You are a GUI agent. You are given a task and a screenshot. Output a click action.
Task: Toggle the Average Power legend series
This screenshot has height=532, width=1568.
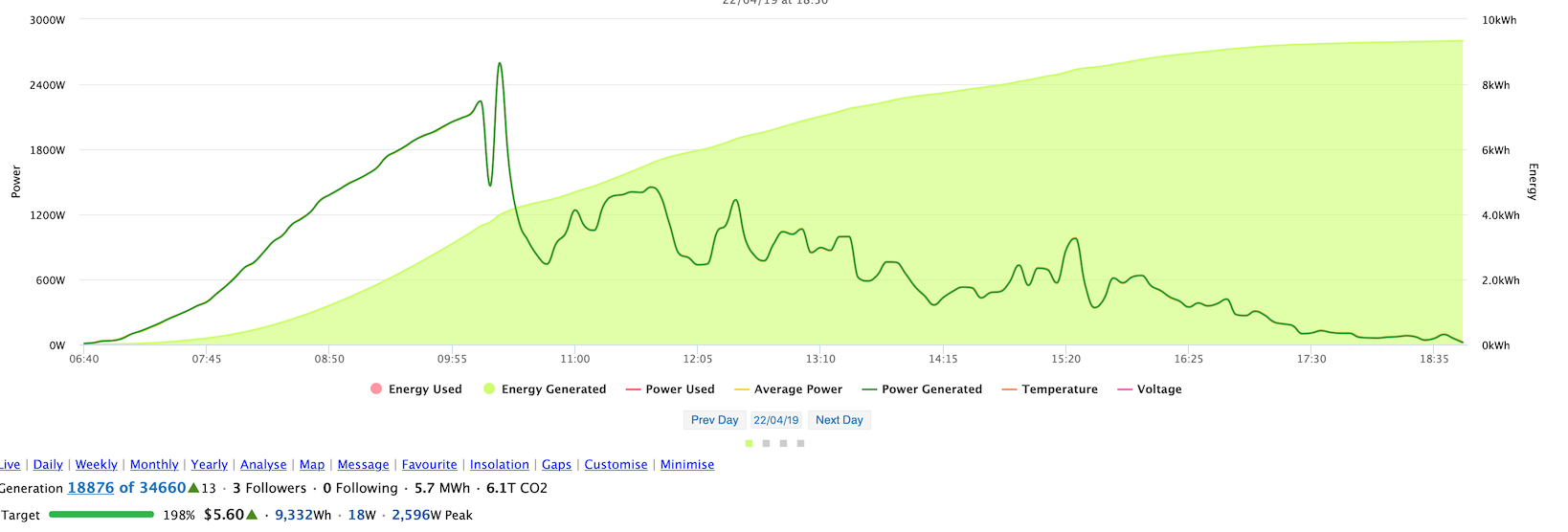pyautogui.click(x=789, y=389)
